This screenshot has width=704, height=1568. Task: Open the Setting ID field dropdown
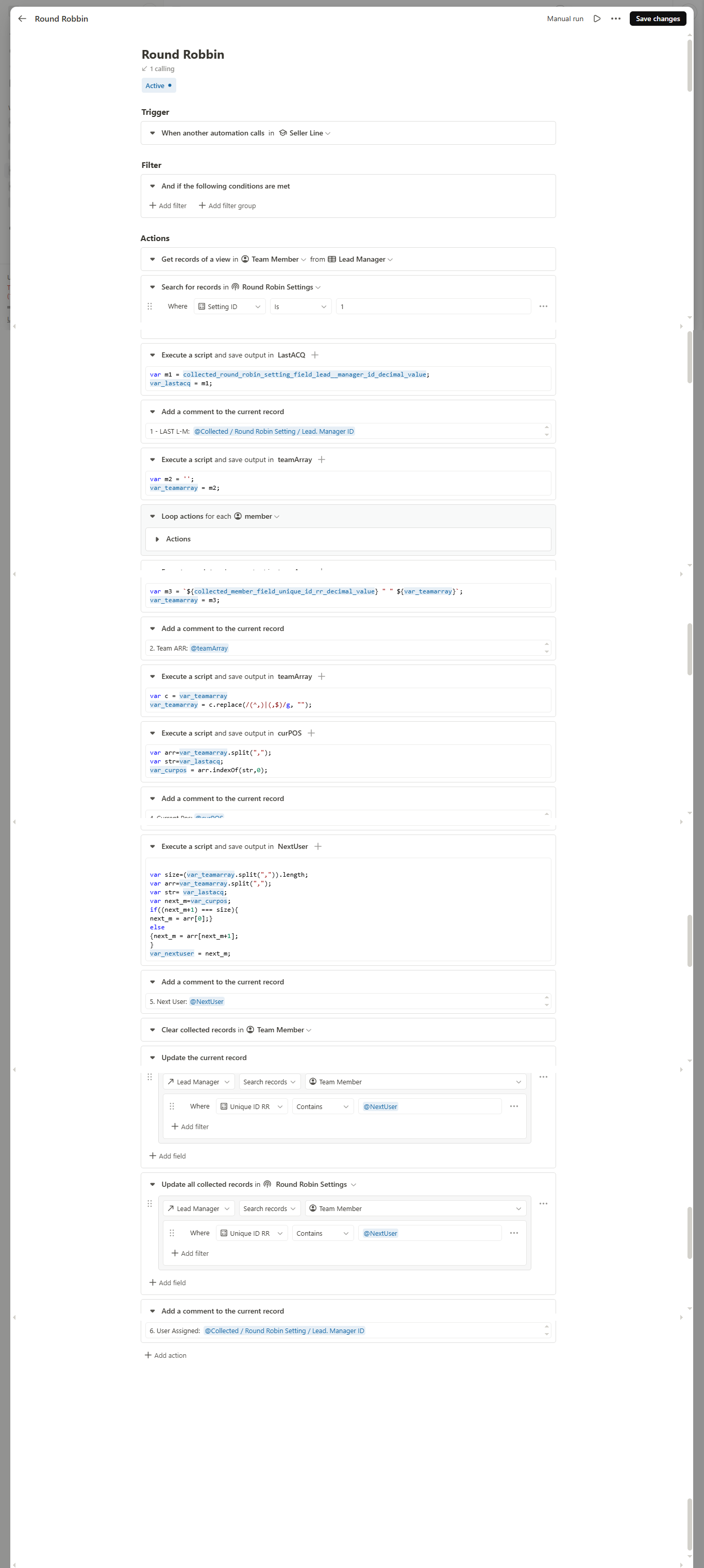coord(229,307)
